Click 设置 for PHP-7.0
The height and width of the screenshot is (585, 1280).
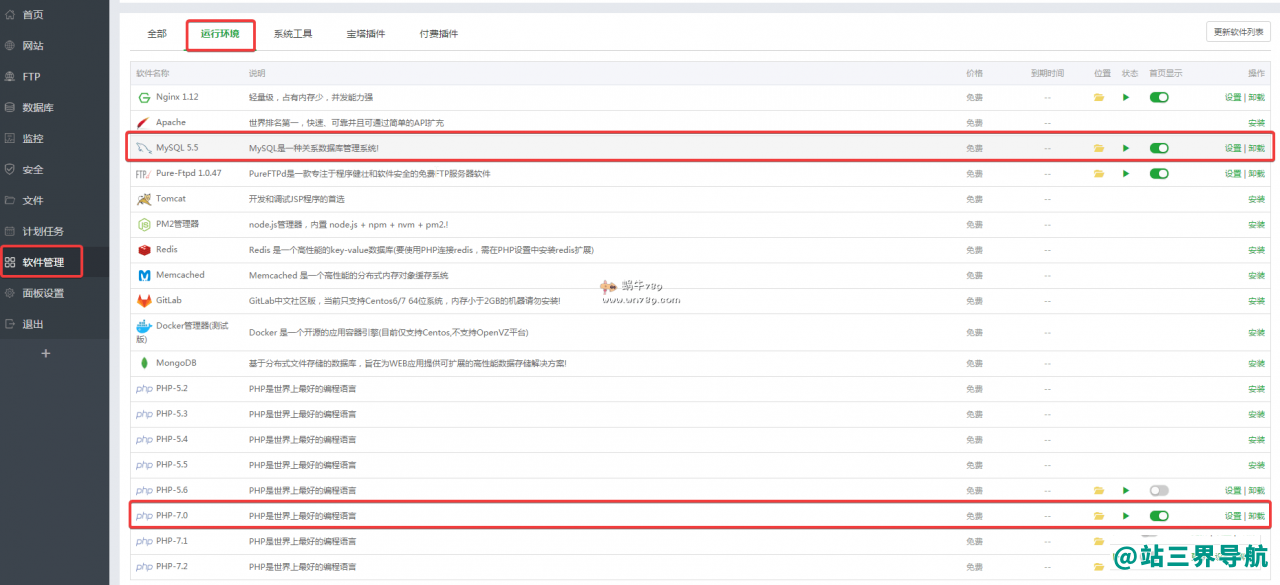coord(1233,516)
